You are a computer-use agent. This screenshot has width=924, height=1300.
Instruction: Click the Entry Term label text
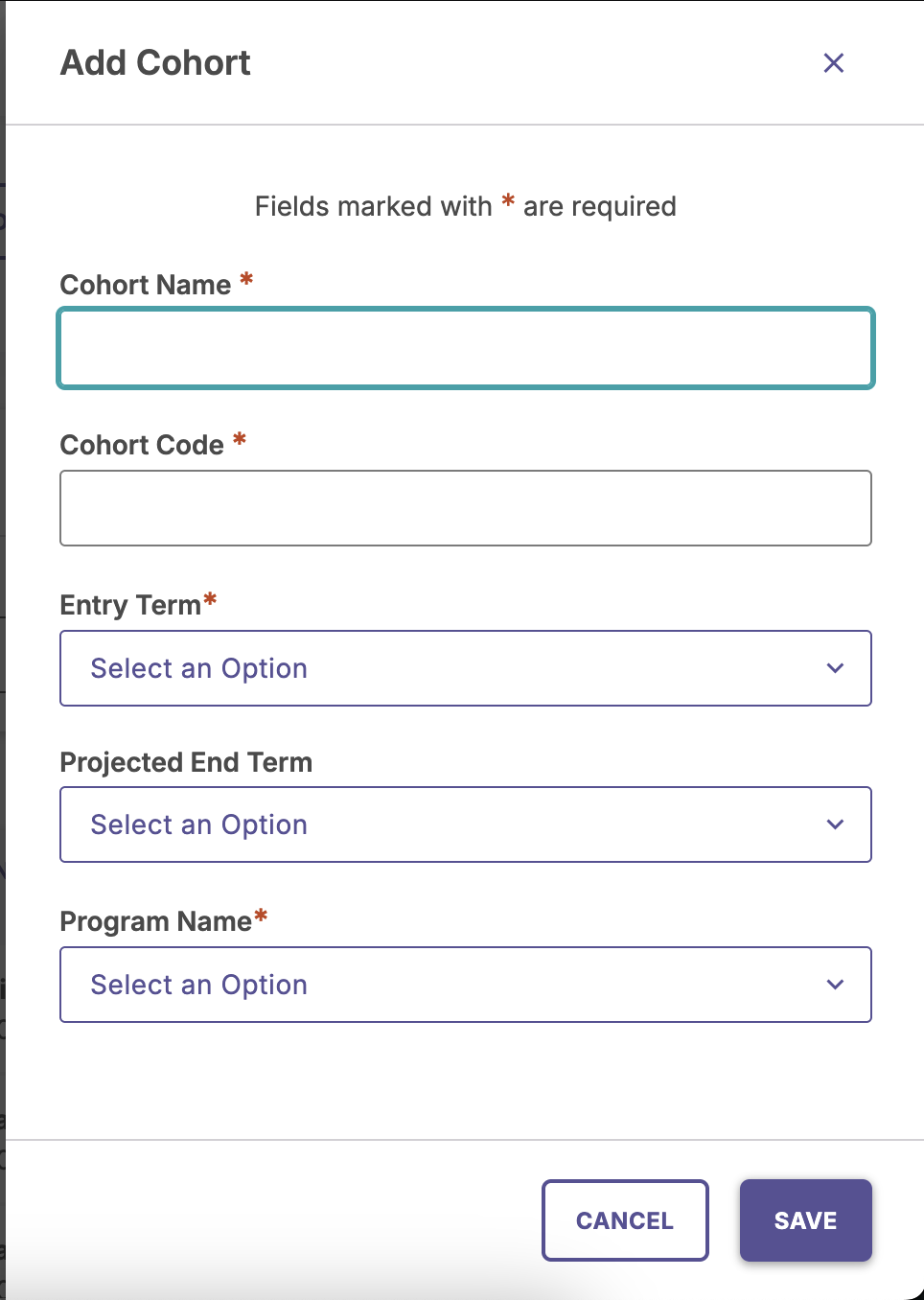[x=130, y=605]
